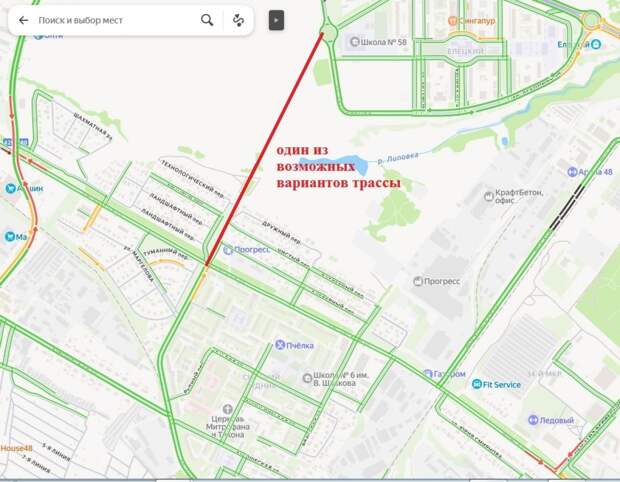Click the search places input field

pos(115,20)
